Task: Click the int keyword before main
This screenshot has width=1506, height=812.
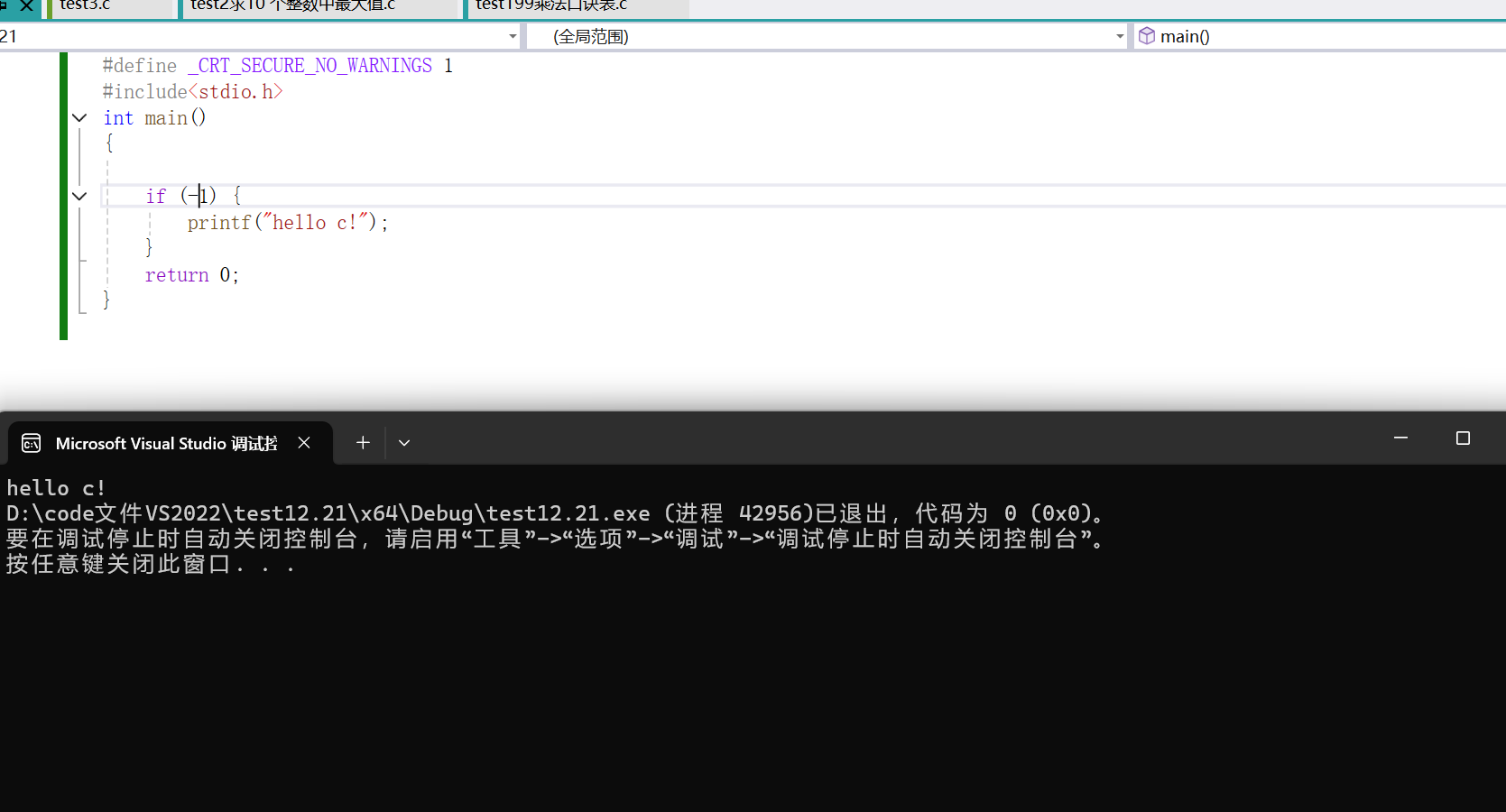Action: coord(118,118)
